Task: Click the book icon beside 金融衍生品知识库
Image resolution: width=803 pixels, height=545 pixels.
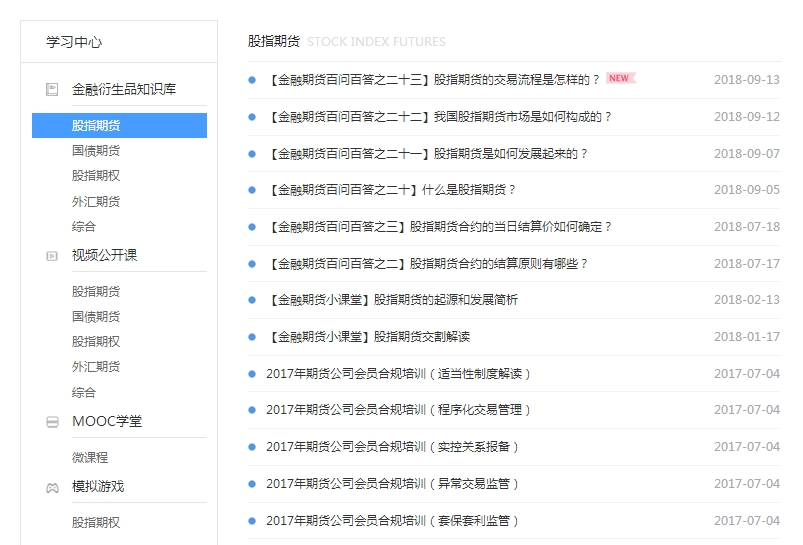Action: (52, 89)
